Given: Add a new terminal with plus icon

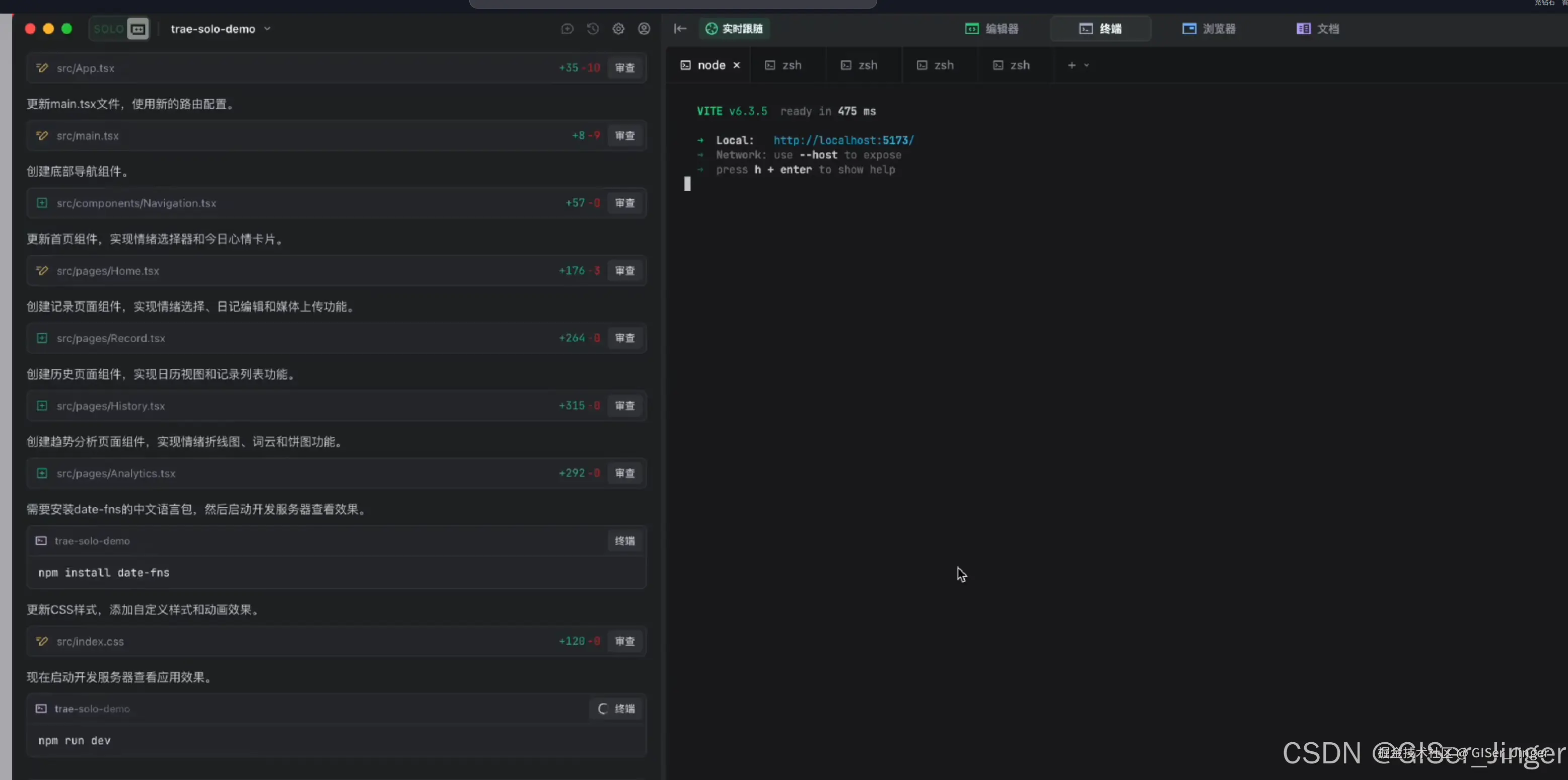Looking at the screenshot, I should (x=1072, y=65).
